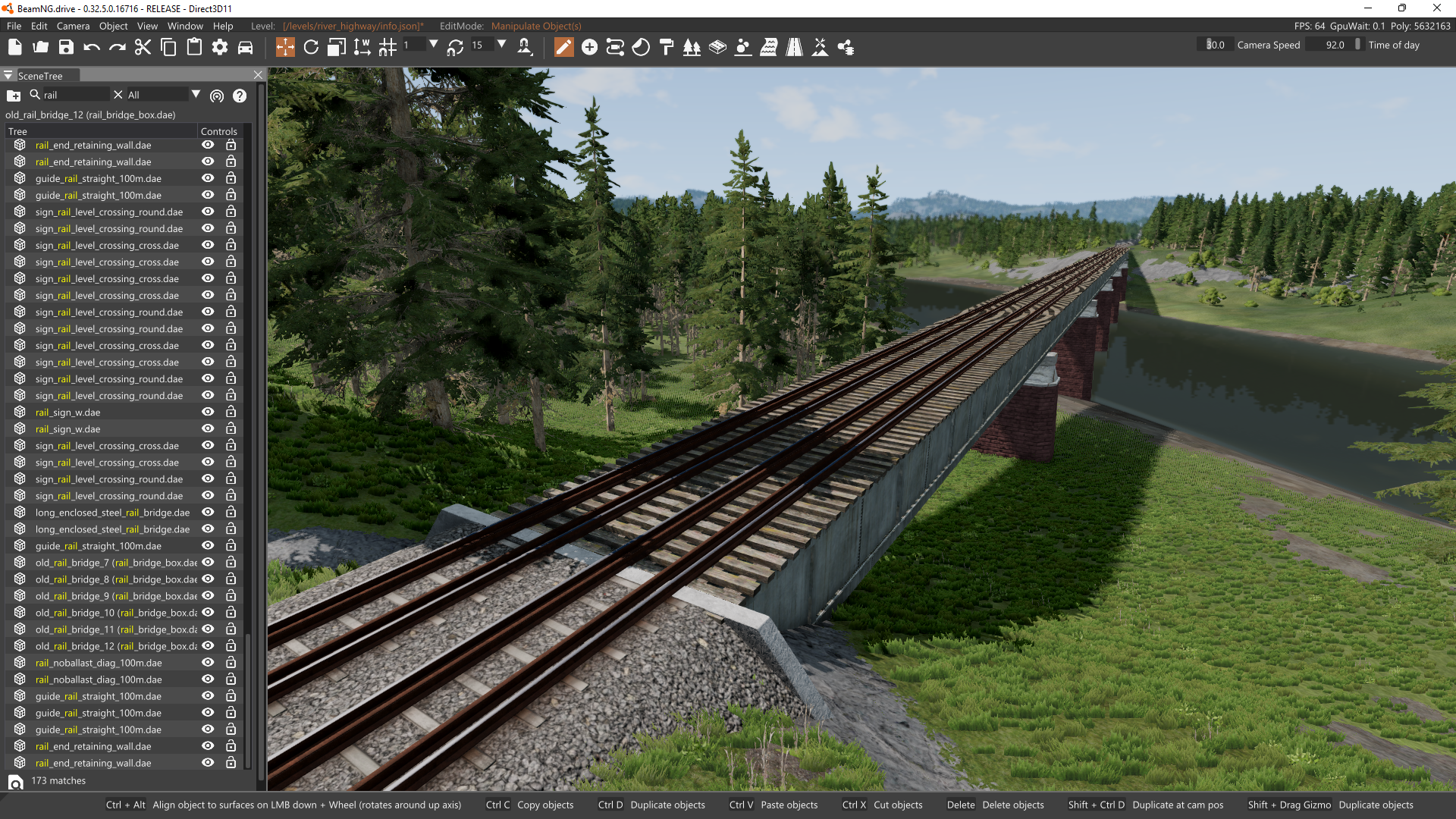Open the Window menu
The image size is (1456, 819).
click(185, 26)
